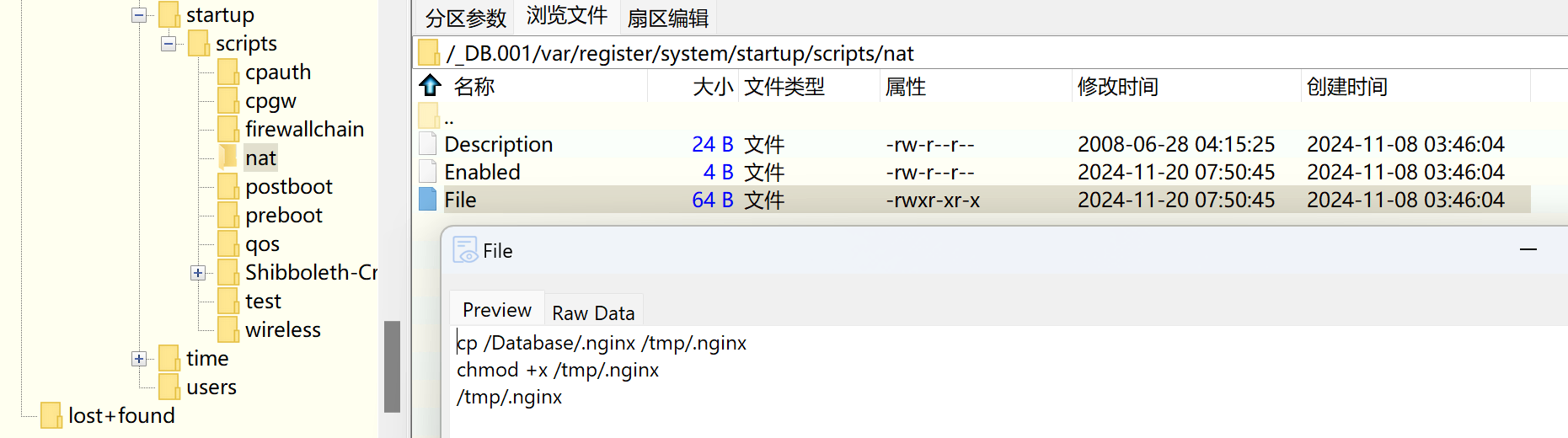The height and width of the screenshot is (438, 1568).
Task: Sort files by 大小 column header
Action: (x=712, y=86)
